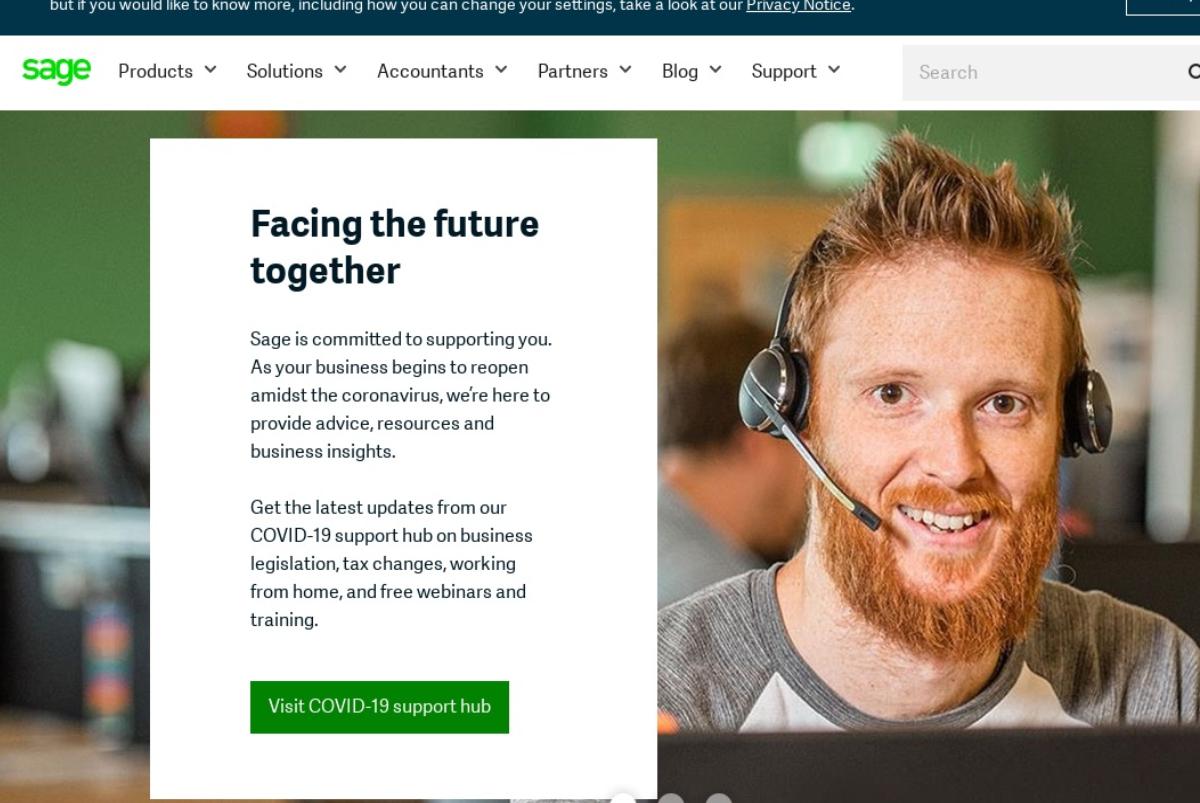Screen dimensions: 1200x803
Task: Click the chevron arrow next to Accountants
Action: pyautogui.click(x=501, y=70)
